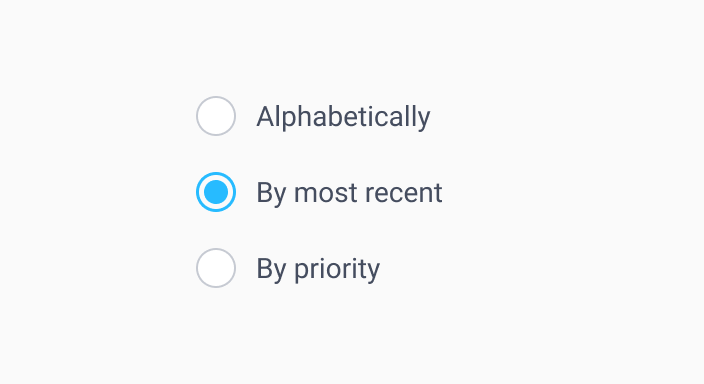The image size is (704, 384).
Task: Select the Alphabetically radio button
Action: pos(216,116)
